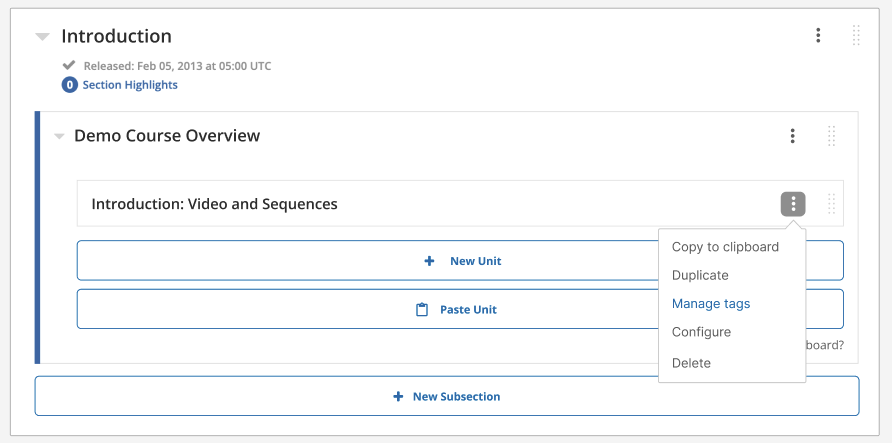Click the drag handle for the Introduction section

pos(856,36)
